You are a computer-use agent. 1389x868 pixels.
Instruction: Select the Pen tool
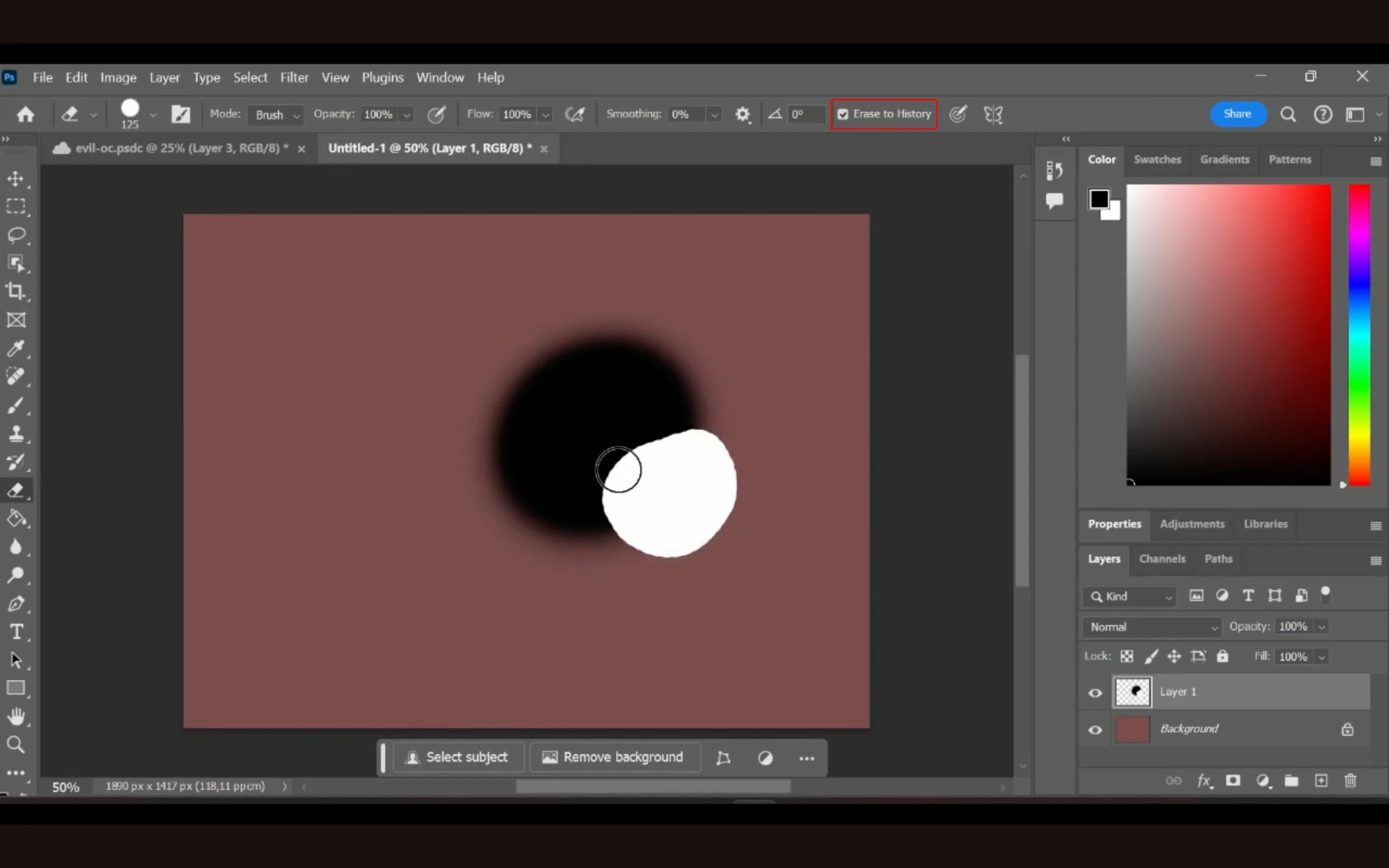pyautogui.click(x=16, y=604)
